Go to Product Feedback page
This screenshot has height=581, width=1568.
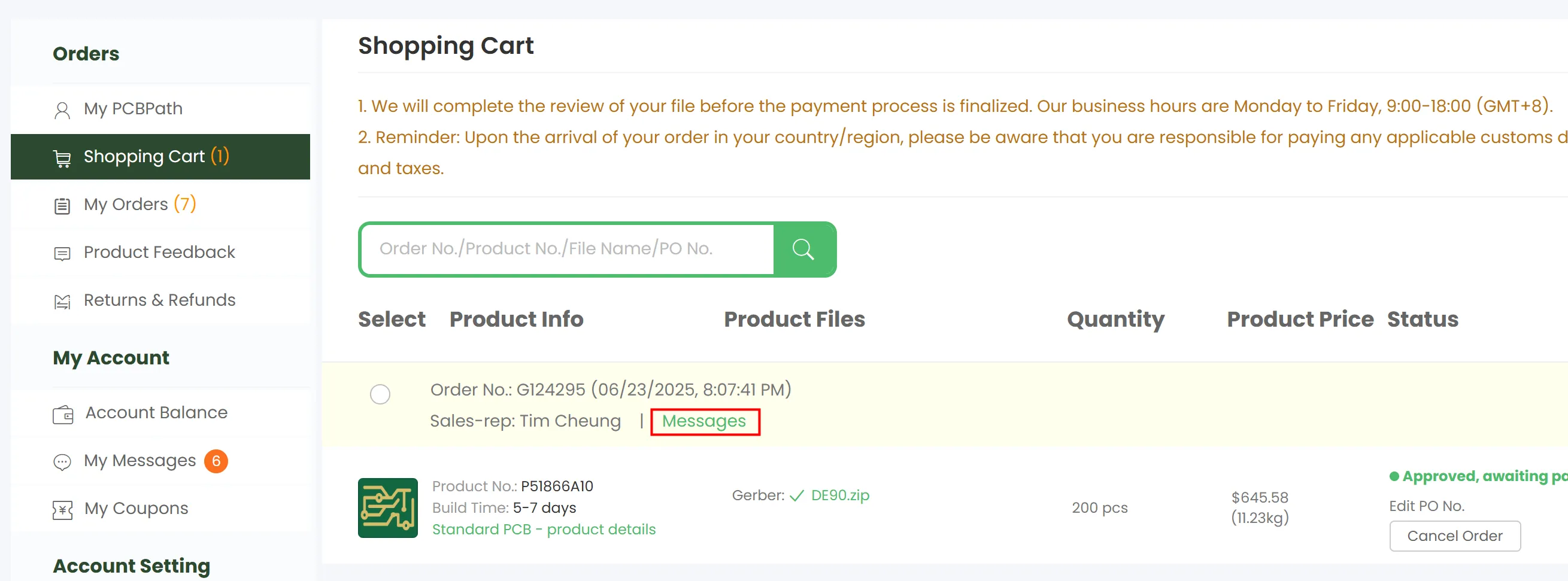click(159, 252)
